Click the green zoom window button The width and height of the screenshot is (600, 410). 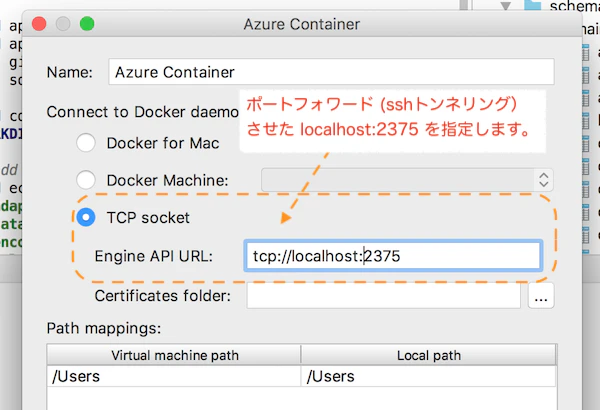coord(87,24)
